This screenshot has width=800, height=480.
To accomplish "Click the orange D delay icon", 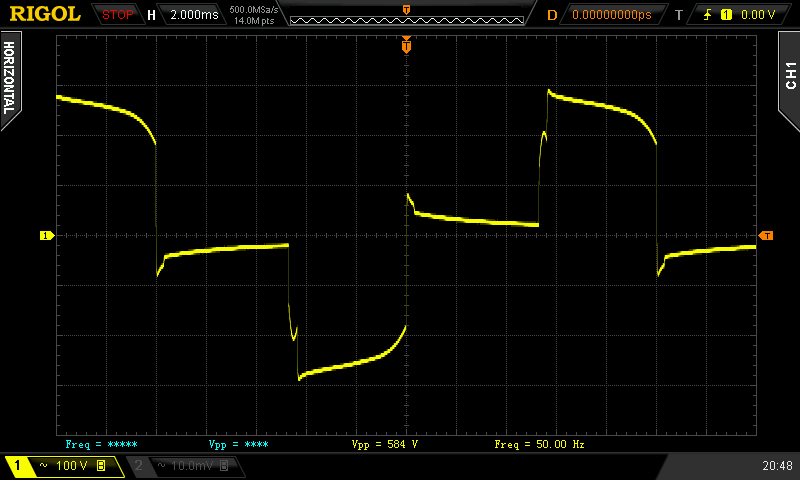I will pos(552,15).
